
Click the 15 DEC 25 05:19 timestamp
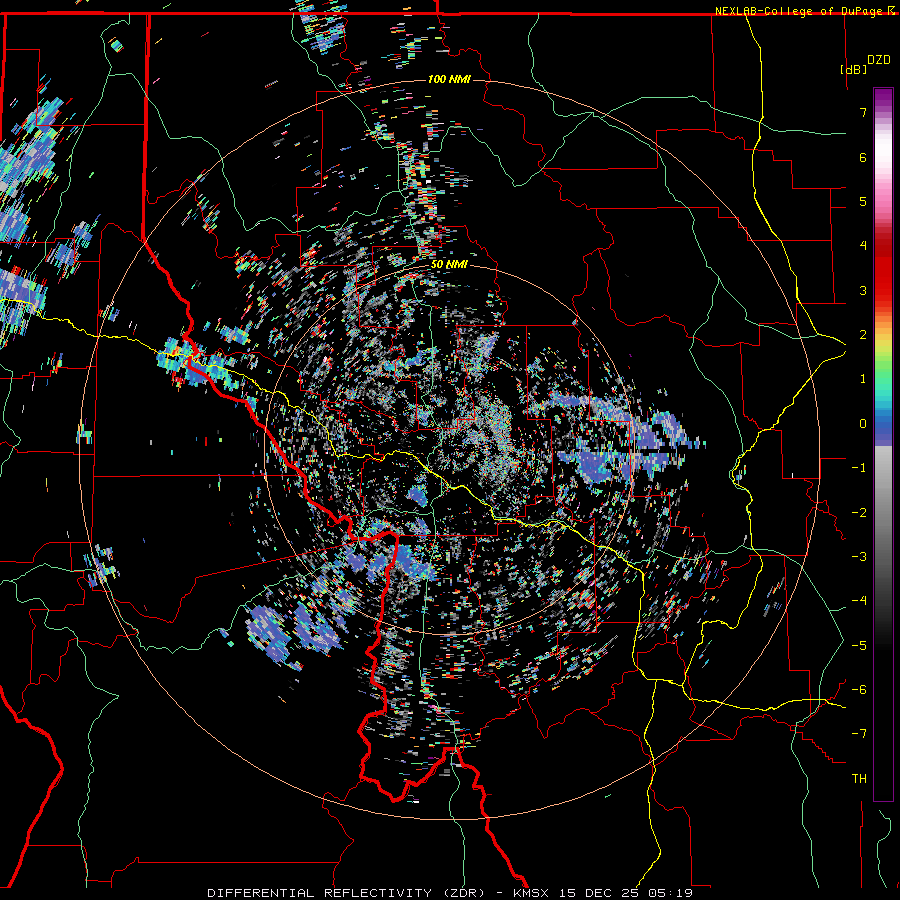point(626,893)
